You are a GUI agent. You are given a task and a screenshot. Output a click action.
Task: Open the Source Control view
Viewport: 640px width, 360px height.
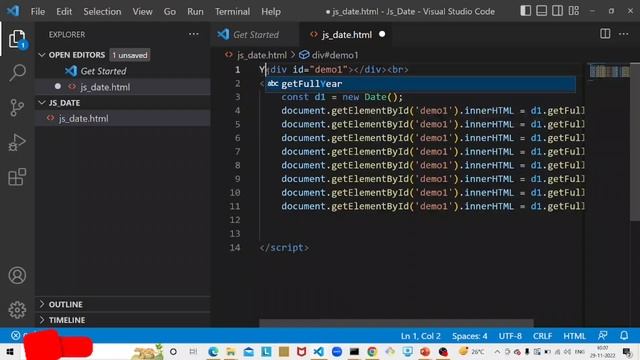(17, 108)
